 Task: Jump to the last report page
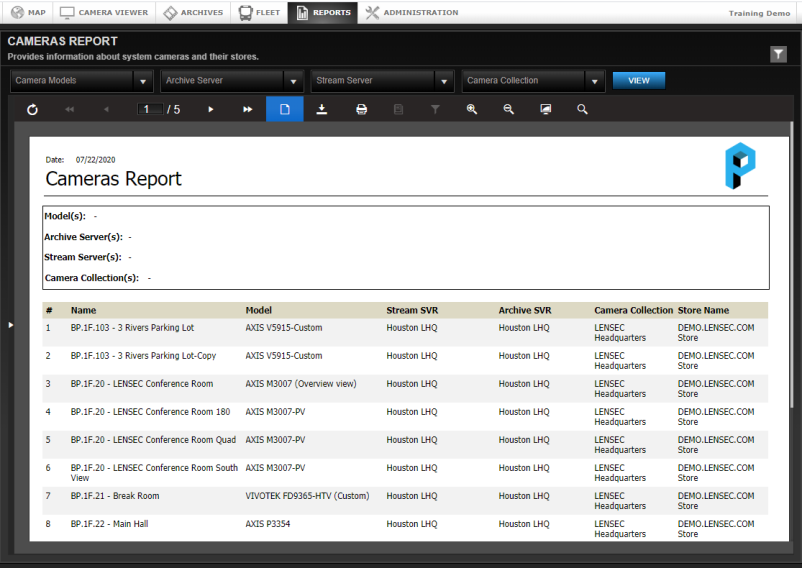(x=248, y=109)
